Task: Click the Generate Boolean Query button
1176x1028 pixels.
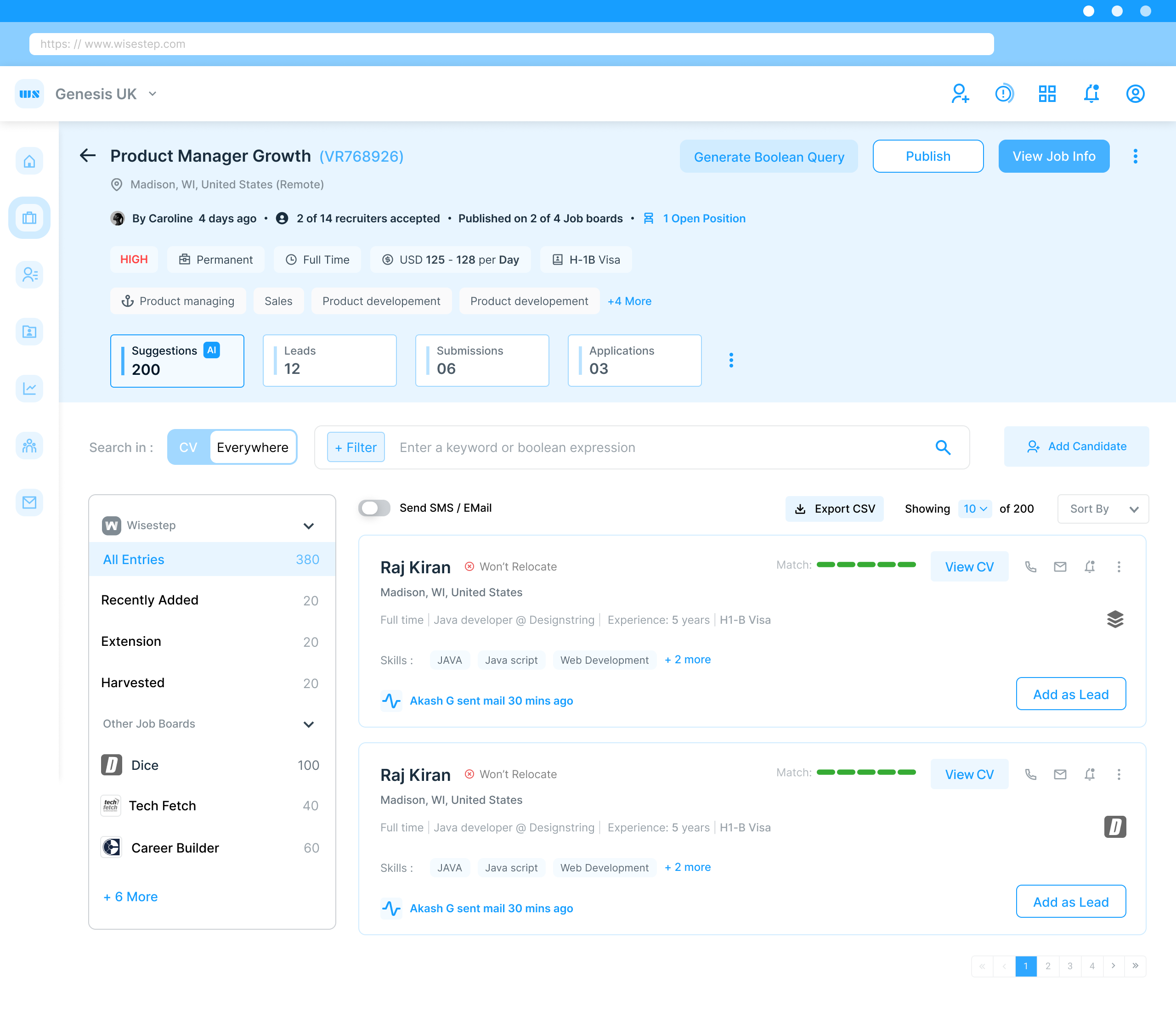Action: tap(769, 156)
